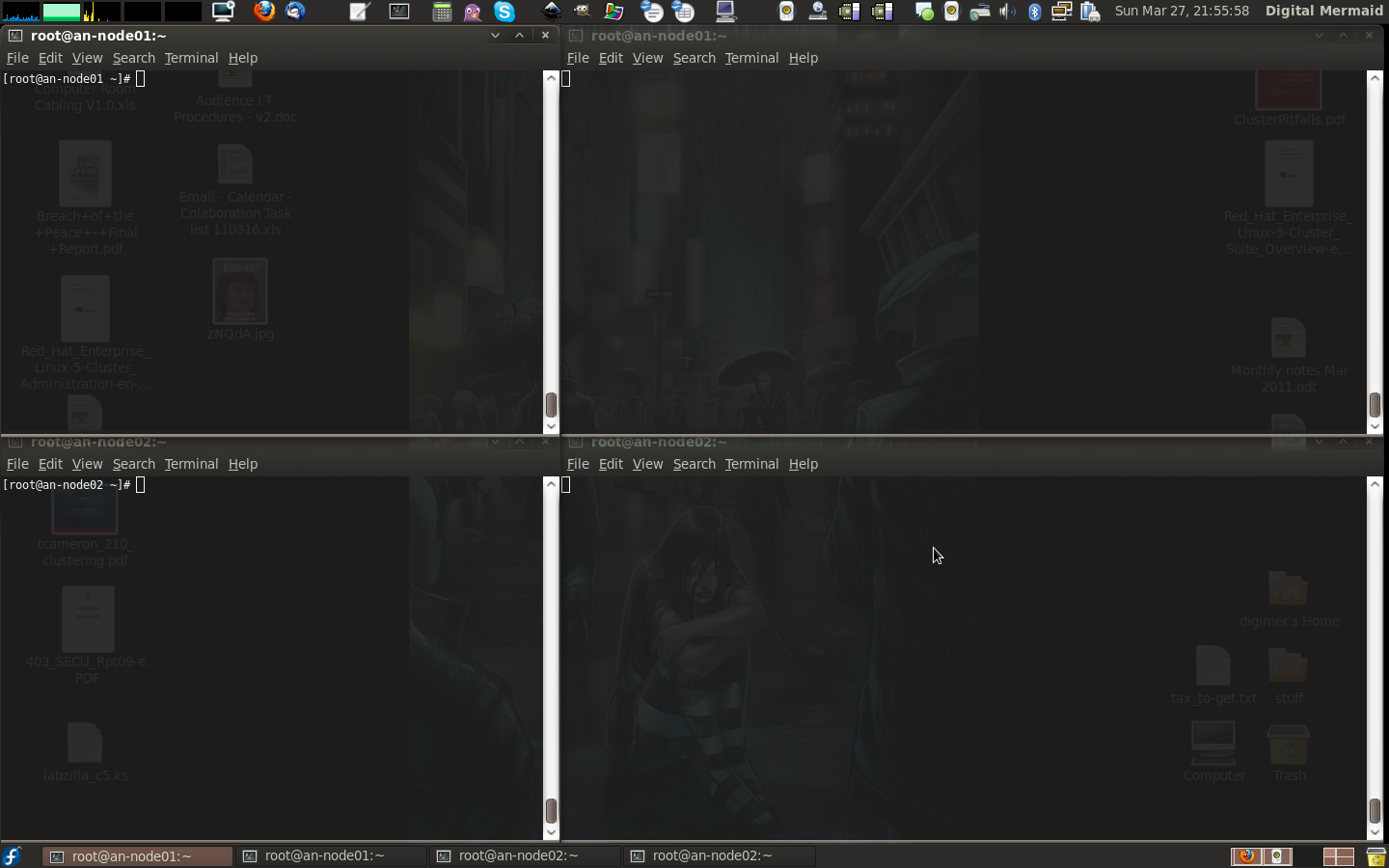
Task: Open Search menu in the upper-right node01 terminal
Action: [694, 58]
